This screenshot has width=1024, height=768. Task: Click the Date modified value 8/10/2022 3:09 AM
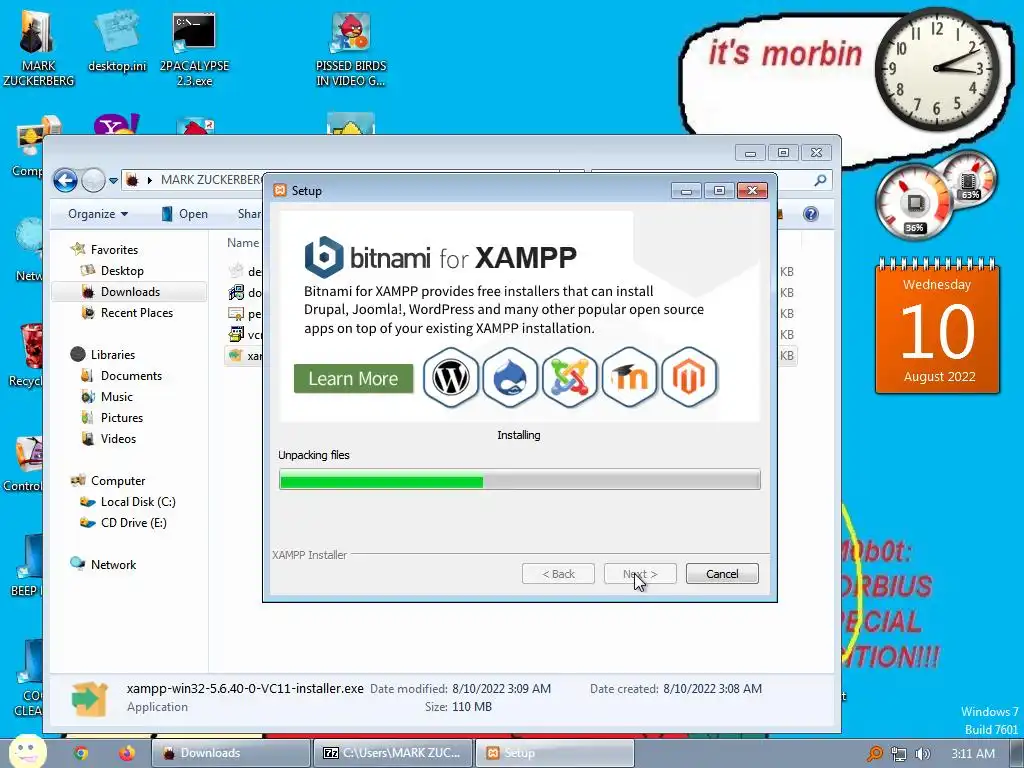[x=502, y=688]
